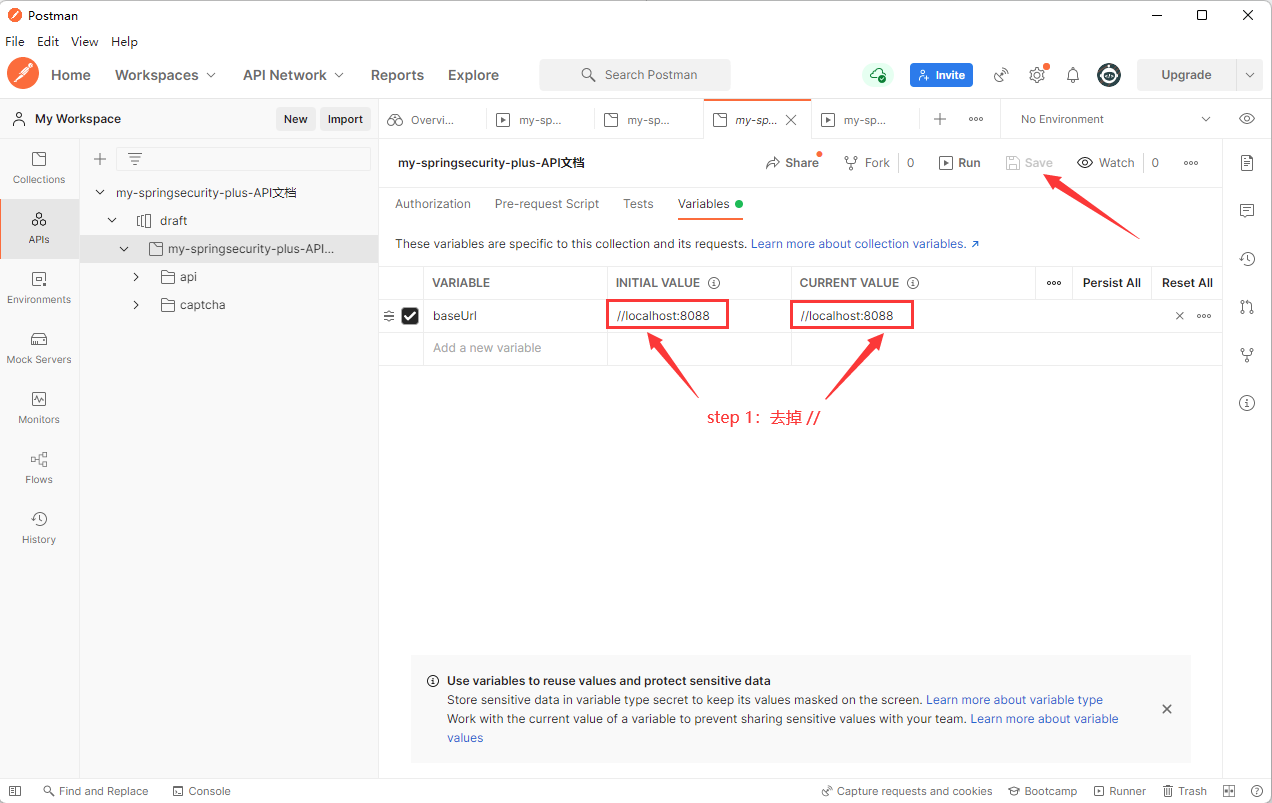Screen dimensions: 1272x803
Task: Open the Help menu
Action: [125, 42]
